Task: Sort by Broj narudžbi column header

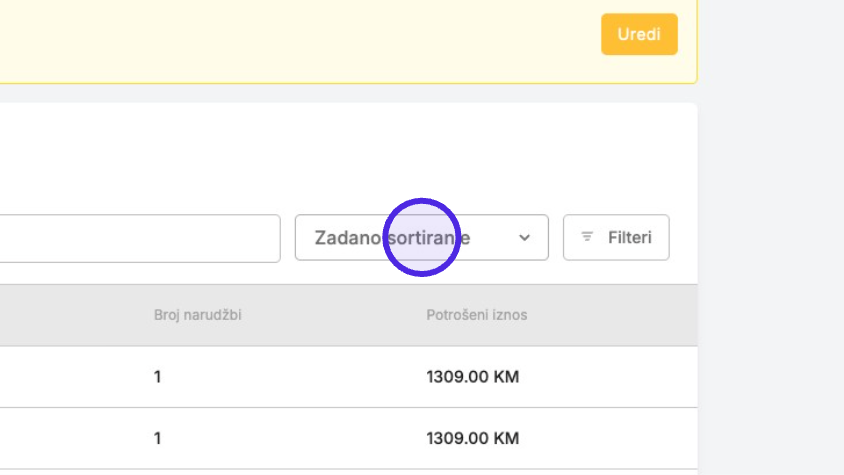Action: 198,315
